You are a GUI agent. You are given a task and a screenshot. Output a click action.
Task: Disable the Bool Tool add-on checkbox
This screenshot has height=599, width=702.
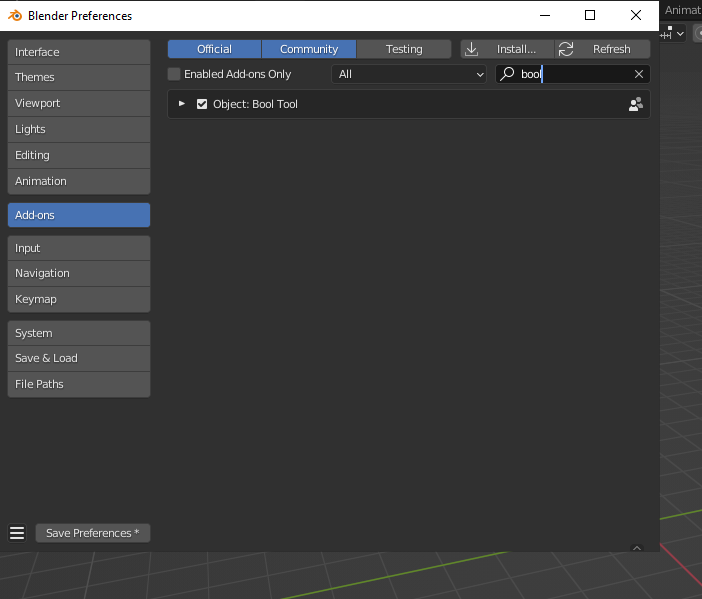click(x=202, y=104)
